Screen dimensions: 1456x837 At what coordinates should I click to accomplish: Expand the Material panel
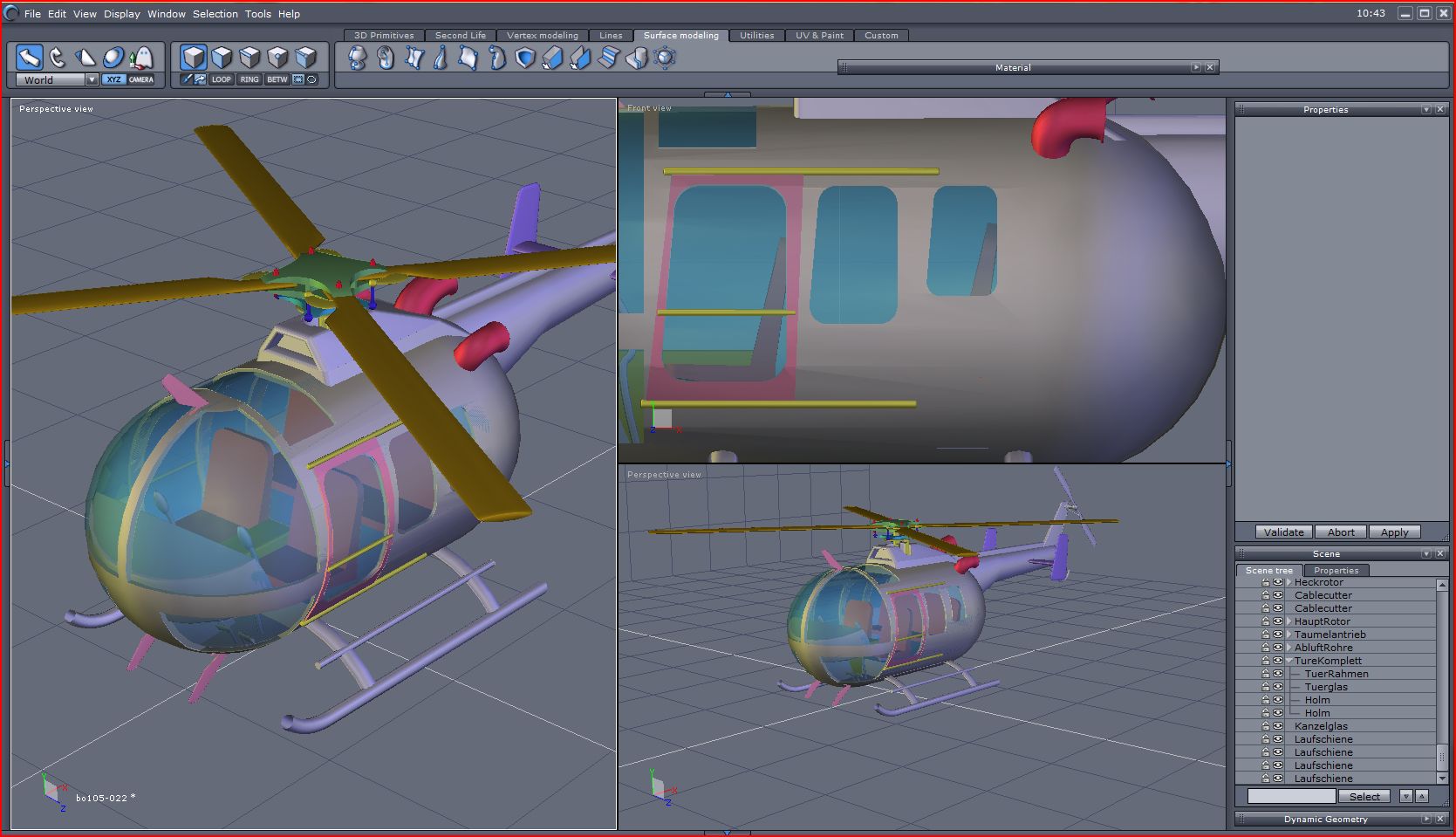[1196, 67]
